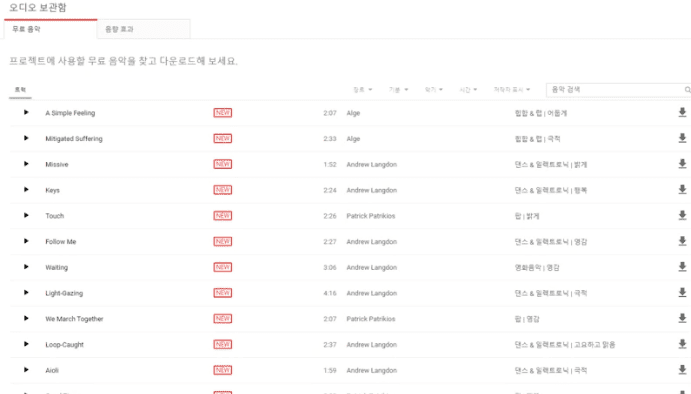Screen dimensions: 691x394
Task: Play the track A Simple Feeling
Action: (x=26, y=112)
